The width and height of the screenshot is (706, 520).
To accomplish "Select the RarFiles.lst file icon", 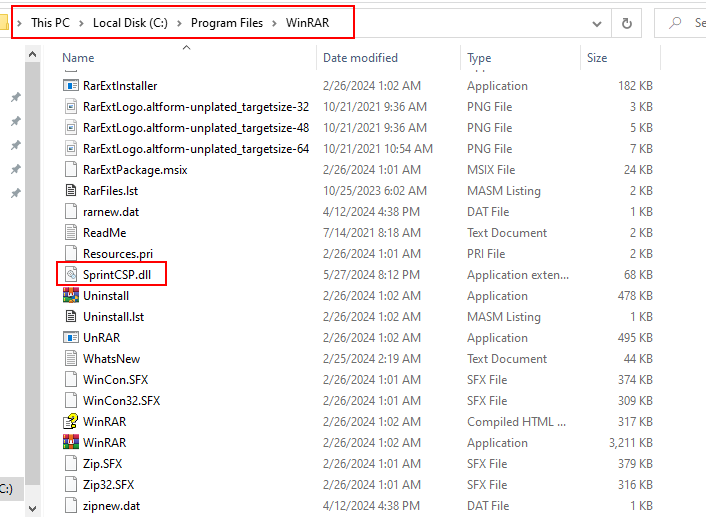I will tap(71, 191).
